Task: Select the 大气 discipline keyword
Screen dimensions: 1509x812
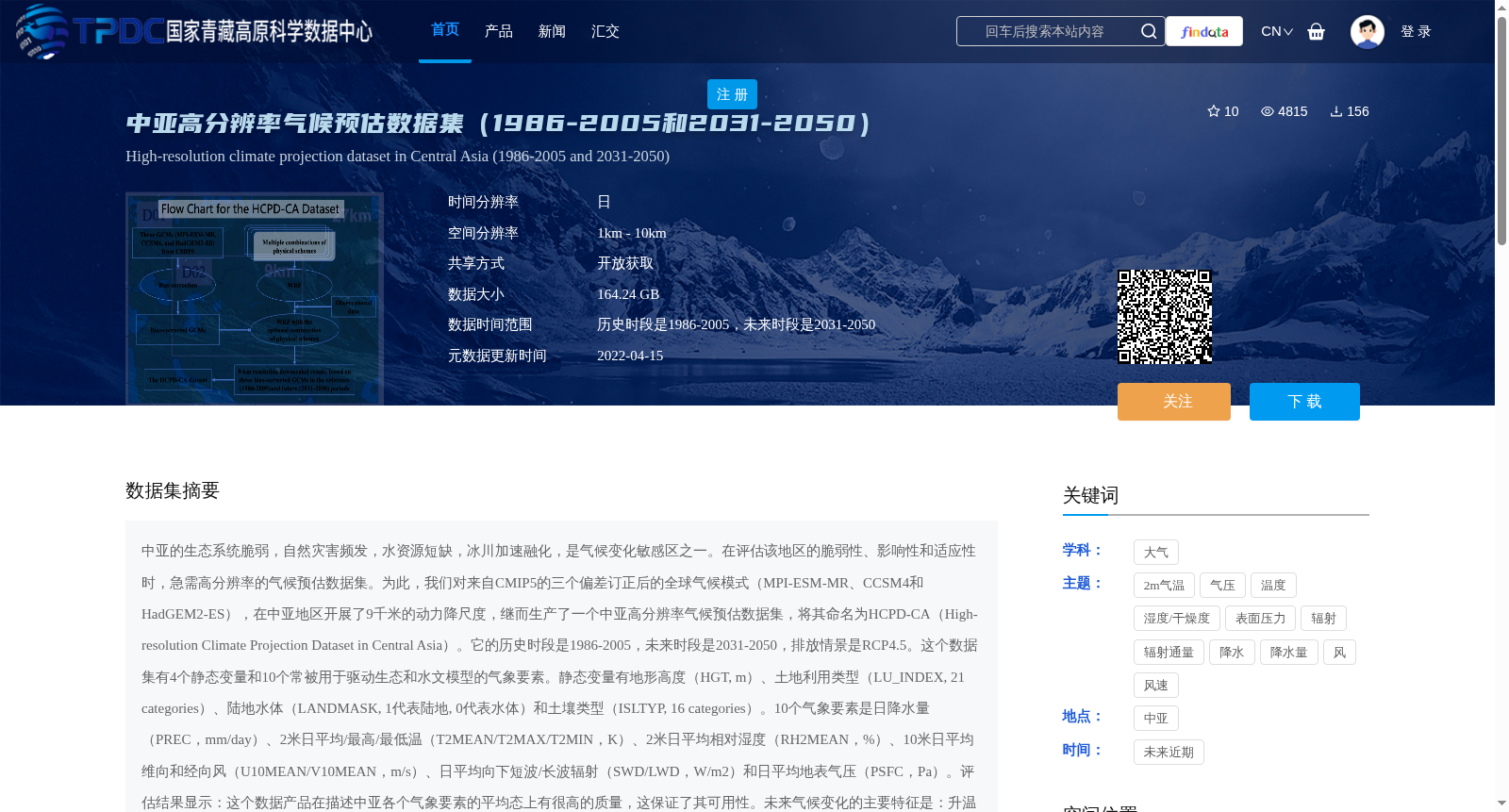Action: tap(1156, 553)
